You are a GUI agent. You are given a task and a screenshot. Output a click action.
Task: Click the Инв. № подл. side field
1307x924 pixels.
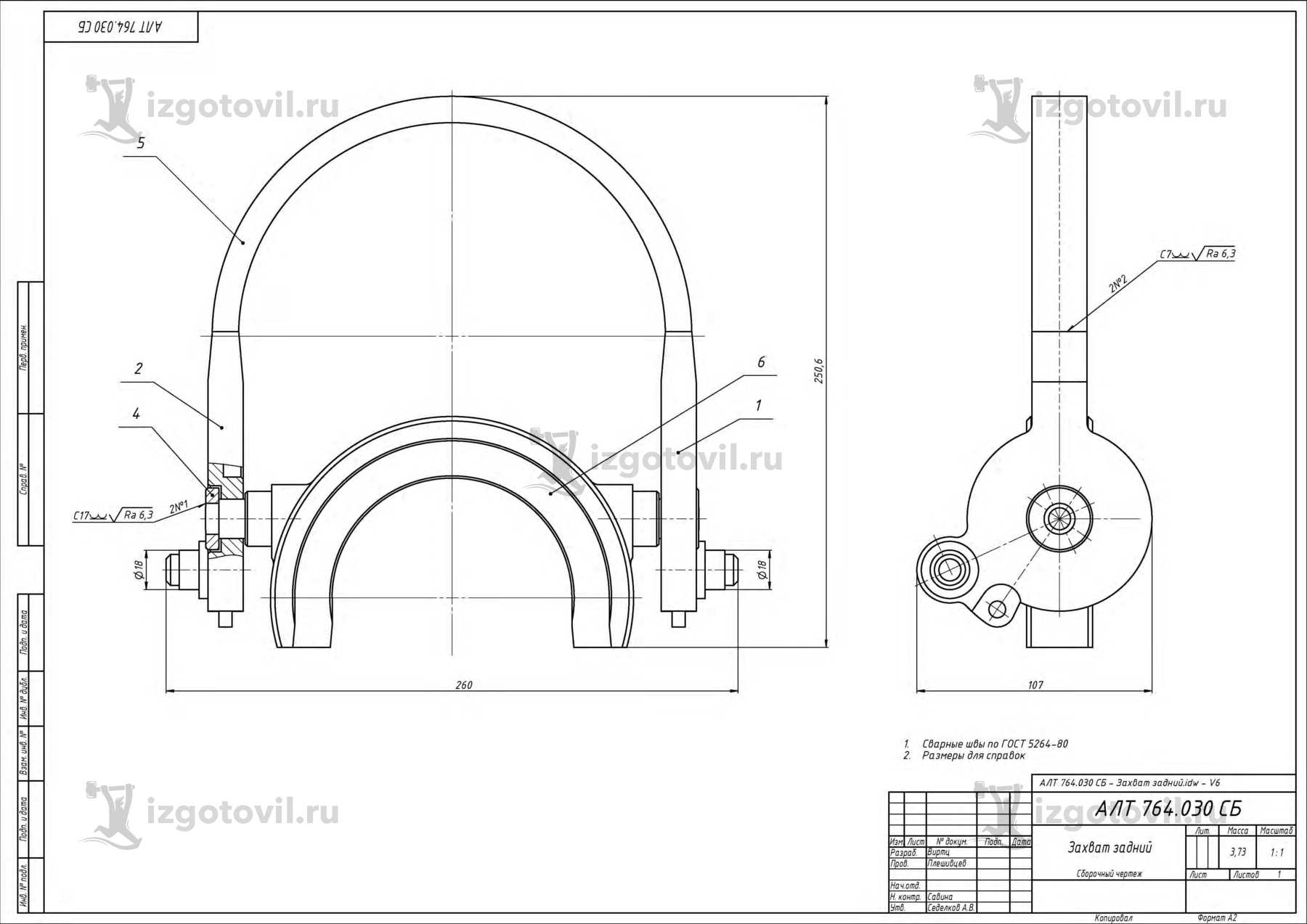coord(24,886)
